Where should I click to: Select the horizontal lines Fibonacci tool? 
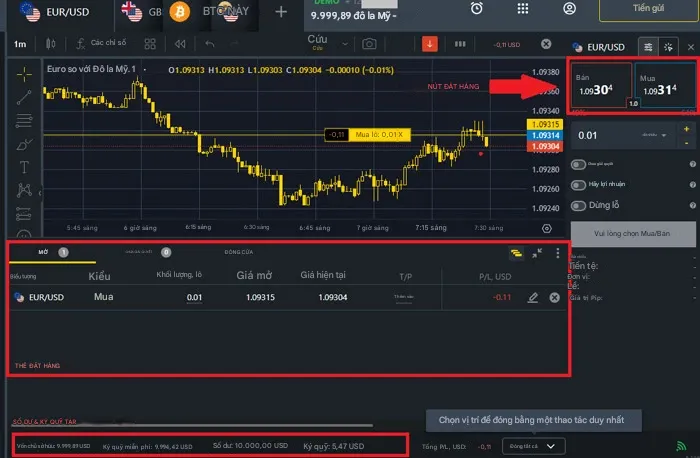(24, 121)
